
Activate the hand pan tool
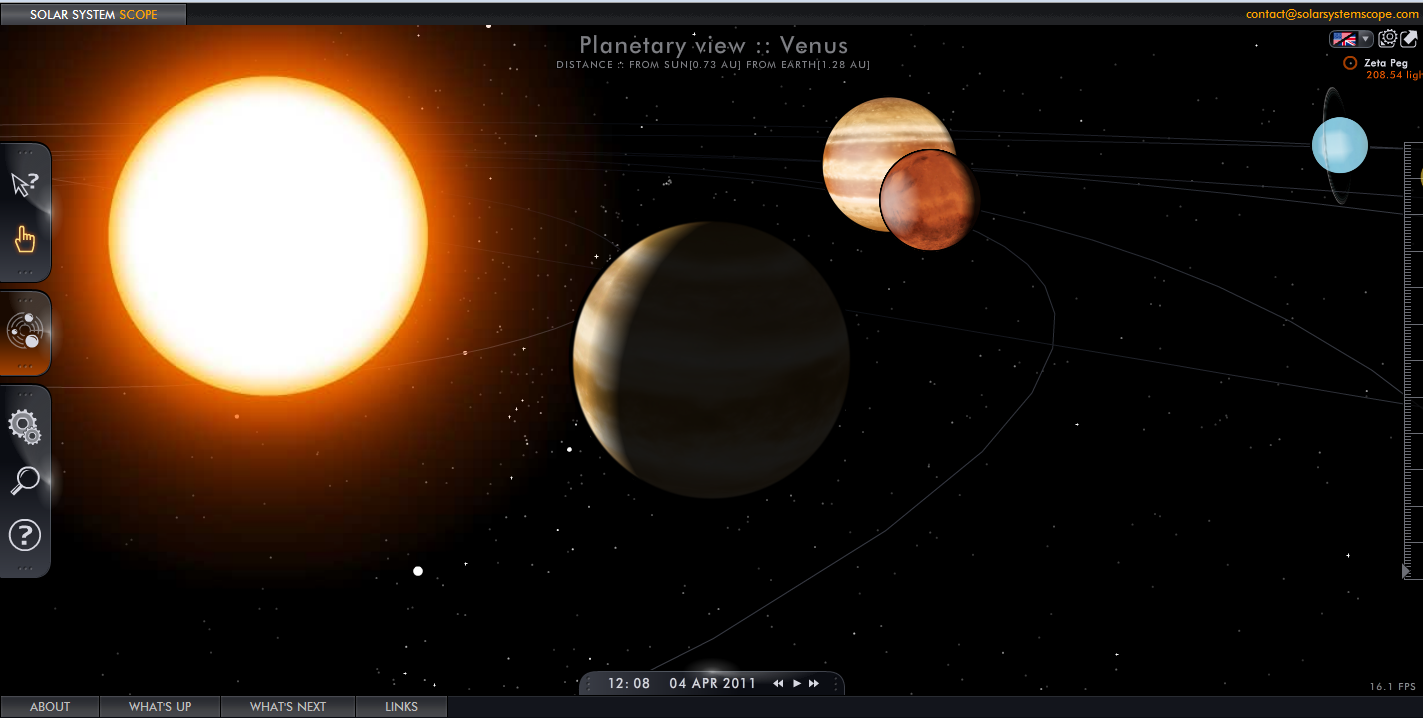25,239
